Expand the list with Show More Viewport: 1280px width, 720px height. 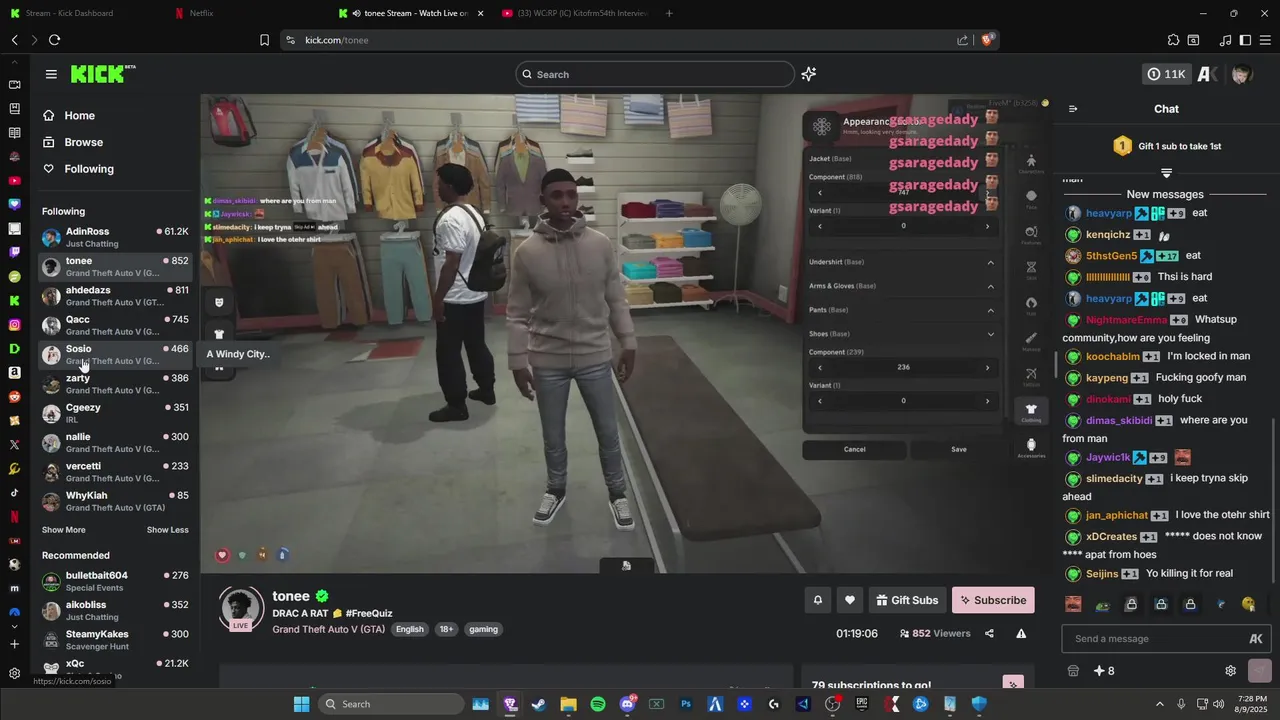63,530
